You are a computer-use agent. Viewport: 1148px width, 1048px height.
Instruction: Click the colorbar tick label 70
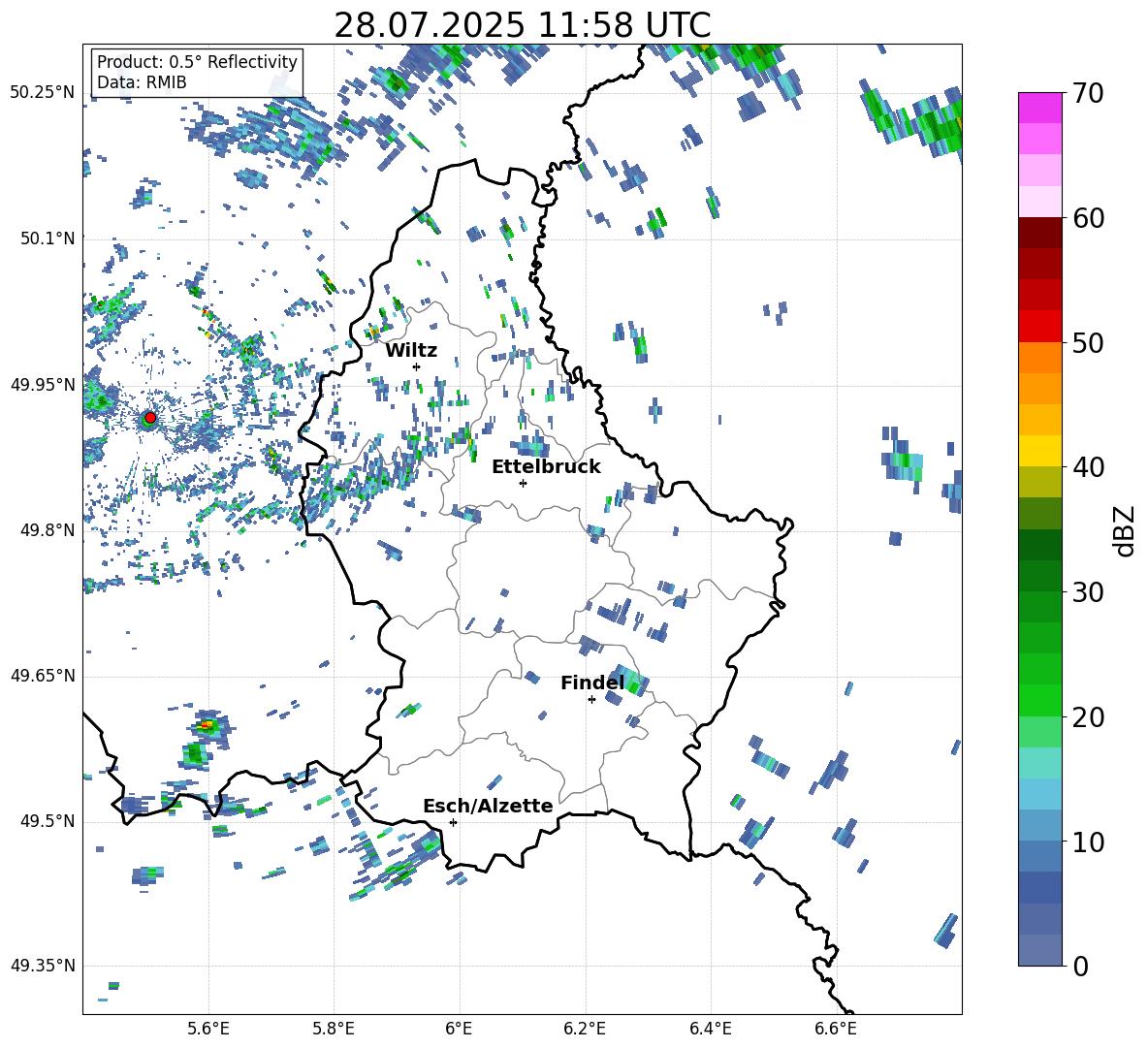click(x=1088, y=93)
